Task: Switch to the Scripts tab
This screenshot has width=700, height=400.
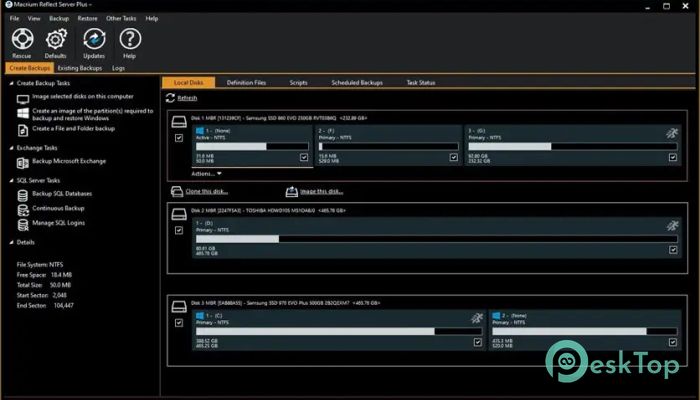Action: point(298,83)
